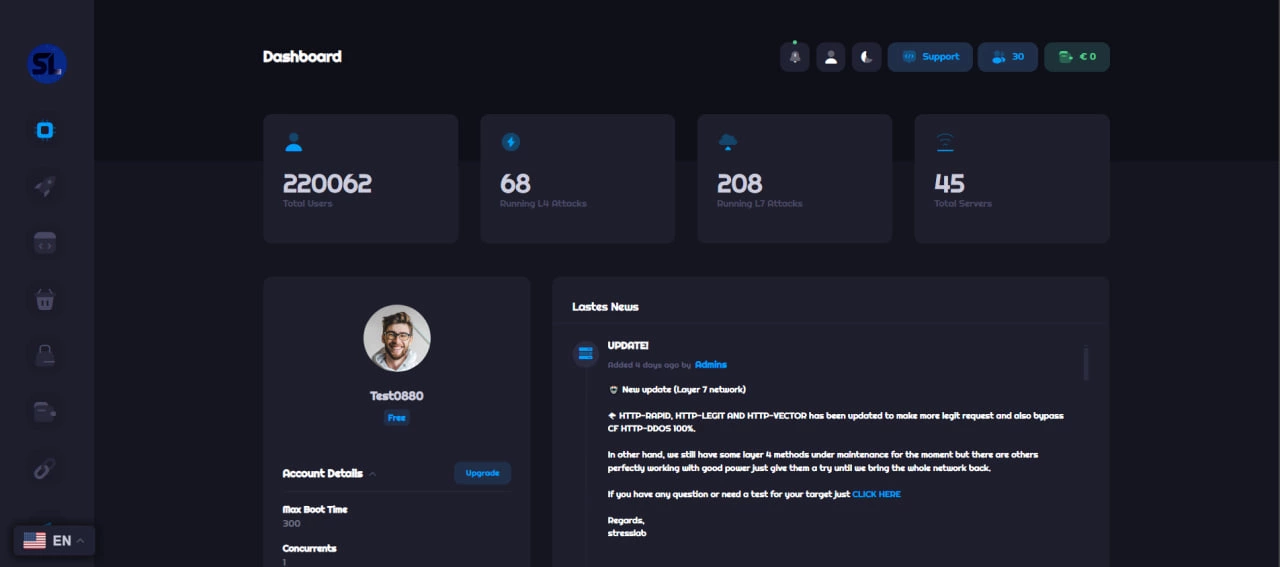Click the Support button

(x=930, y=57)
